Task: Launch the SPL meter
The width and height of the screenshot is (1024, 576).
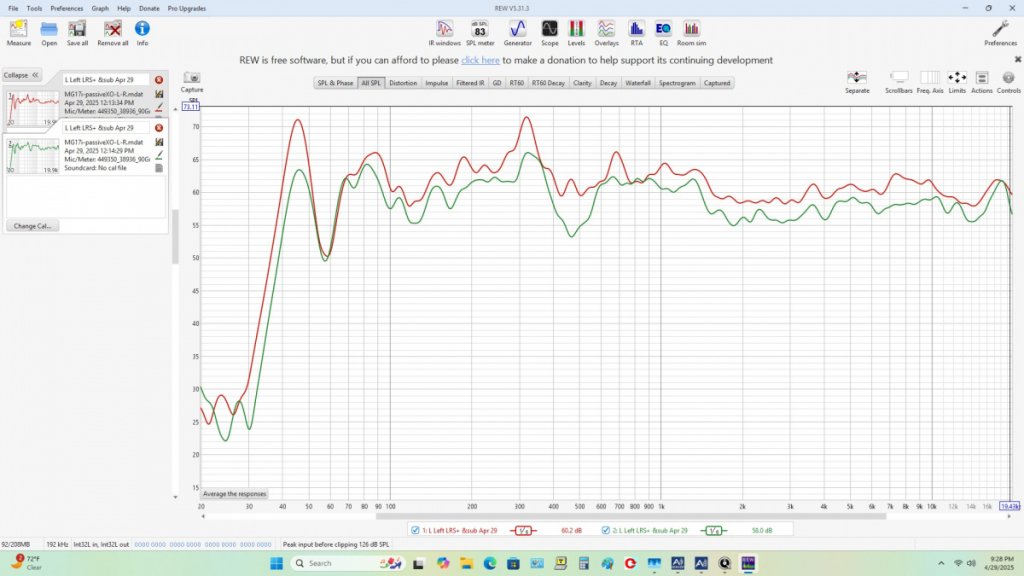Action: point(480,33)
